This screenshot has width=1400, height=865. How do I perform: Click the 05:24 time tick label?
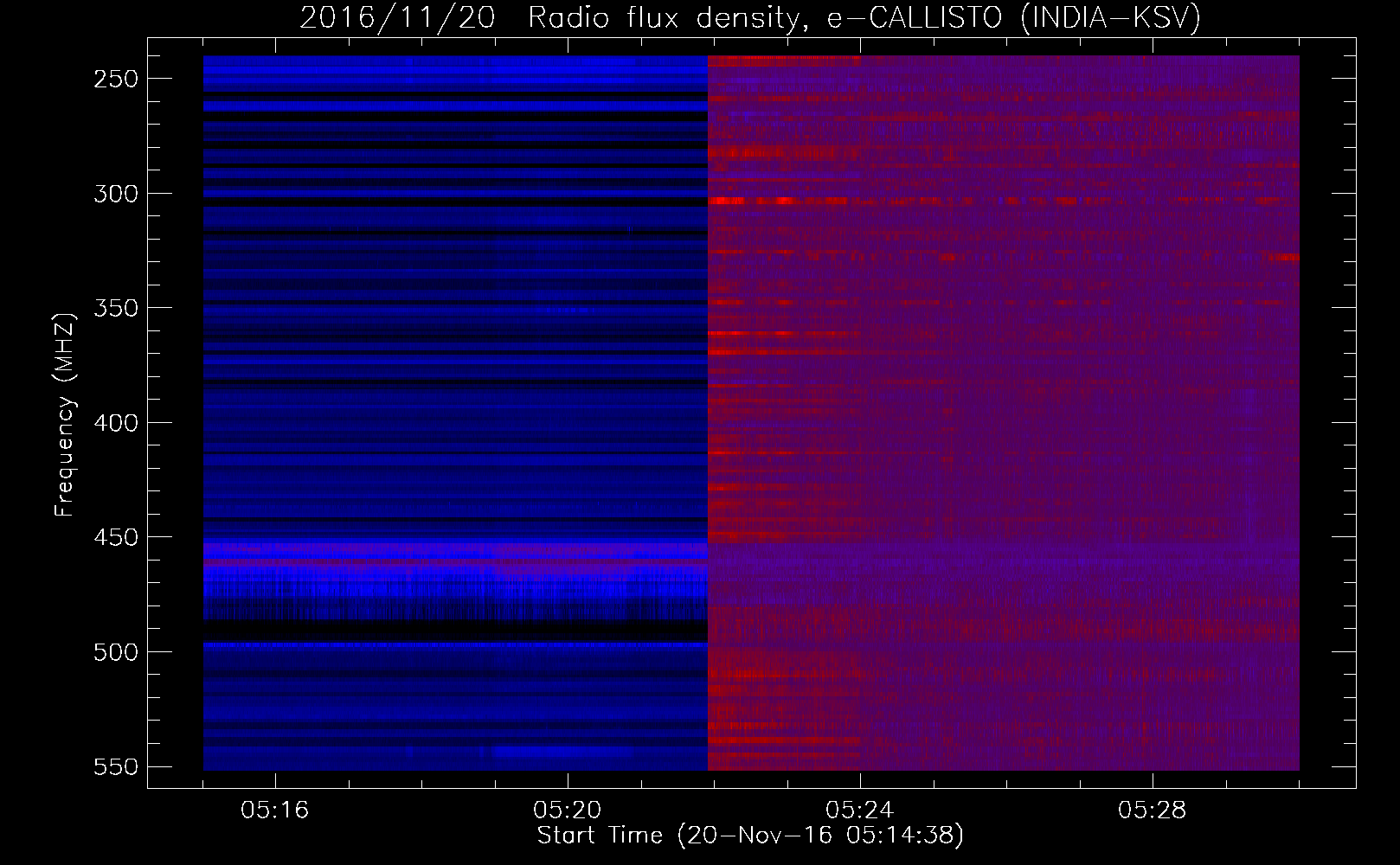860,811
